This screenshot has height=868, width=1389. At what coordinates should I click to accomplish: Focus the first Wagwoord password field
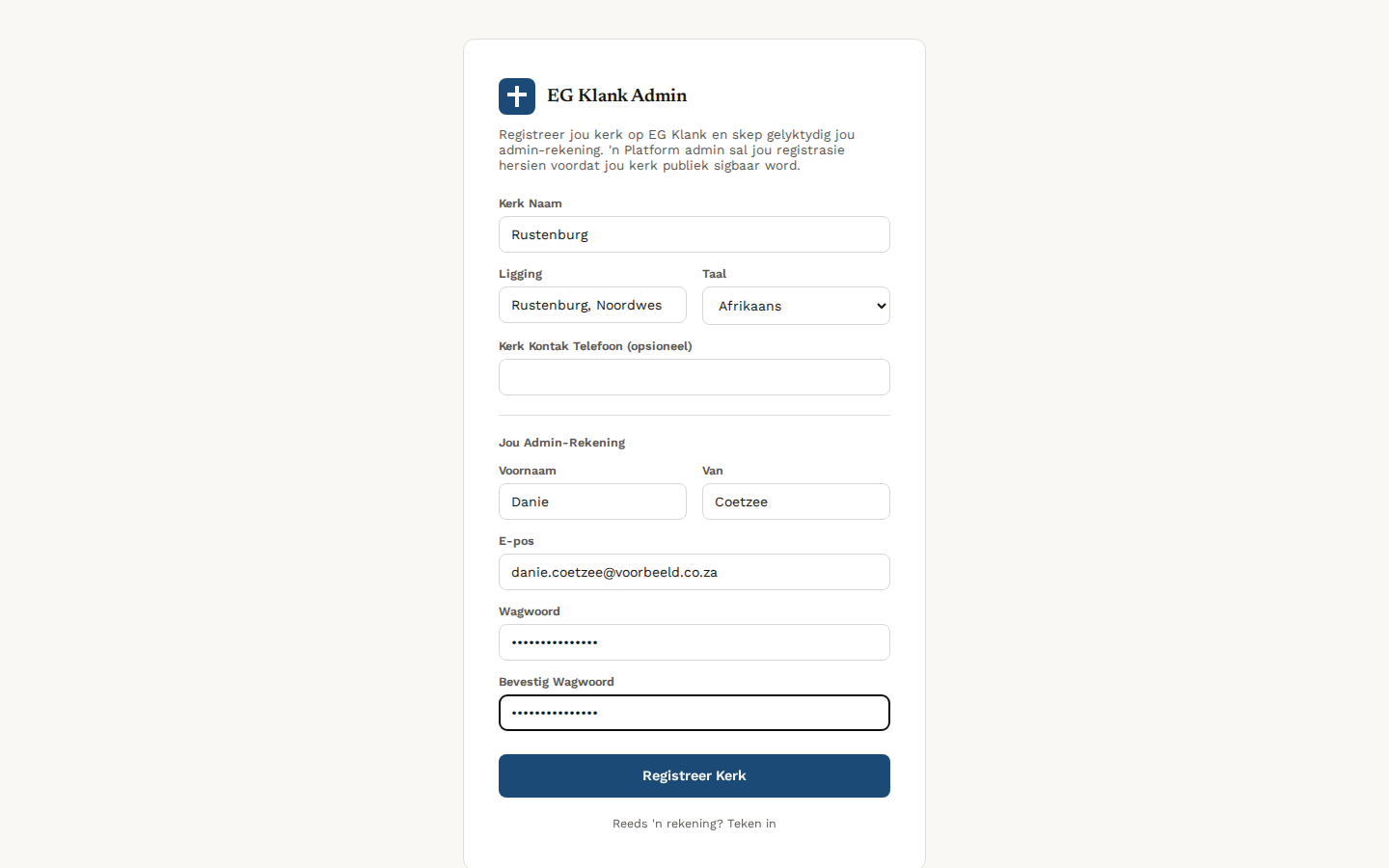tap(694, 642)
